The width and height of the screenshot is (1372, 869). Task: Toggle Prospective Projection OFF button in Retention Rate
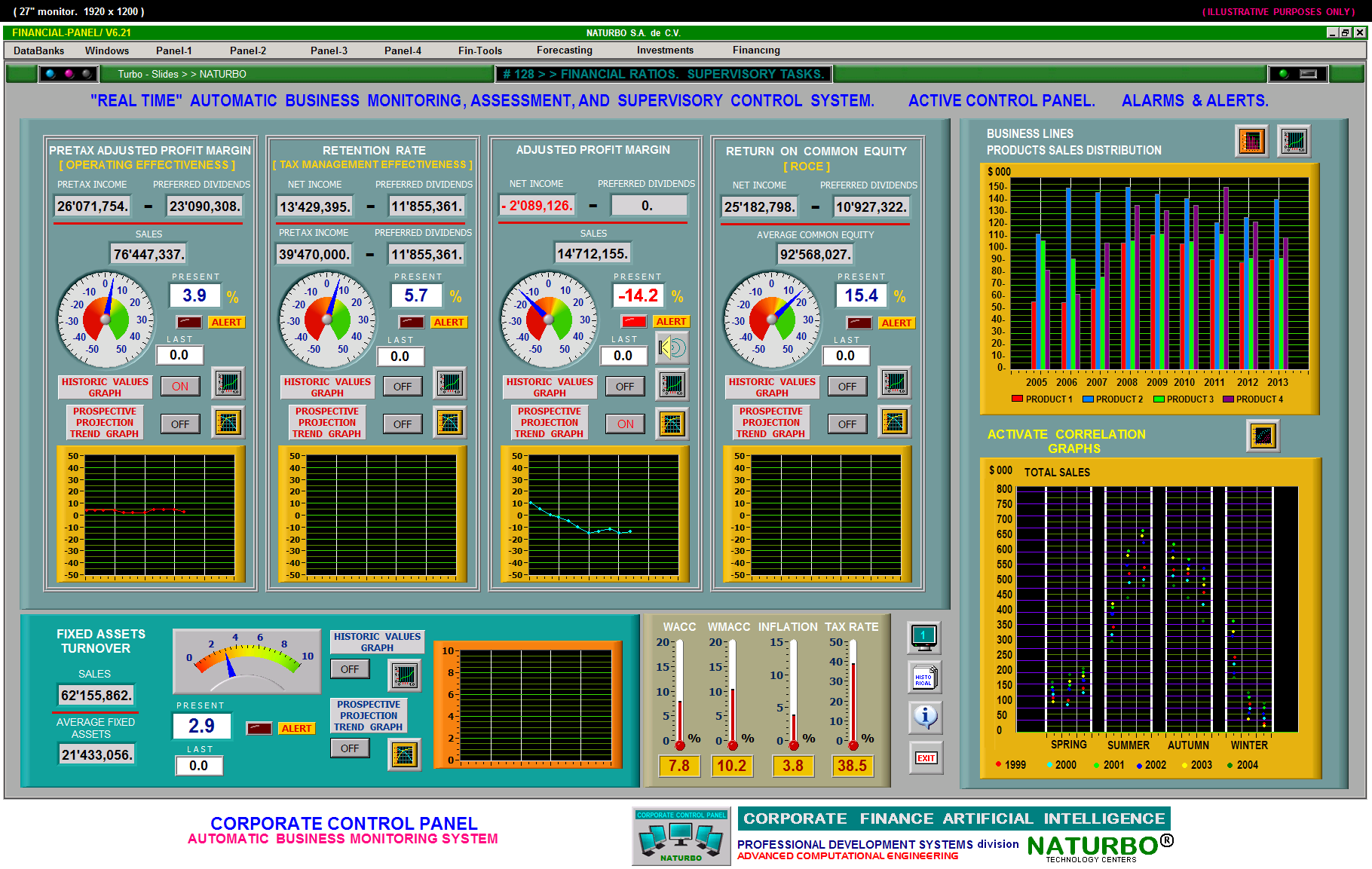coord(403,424)
